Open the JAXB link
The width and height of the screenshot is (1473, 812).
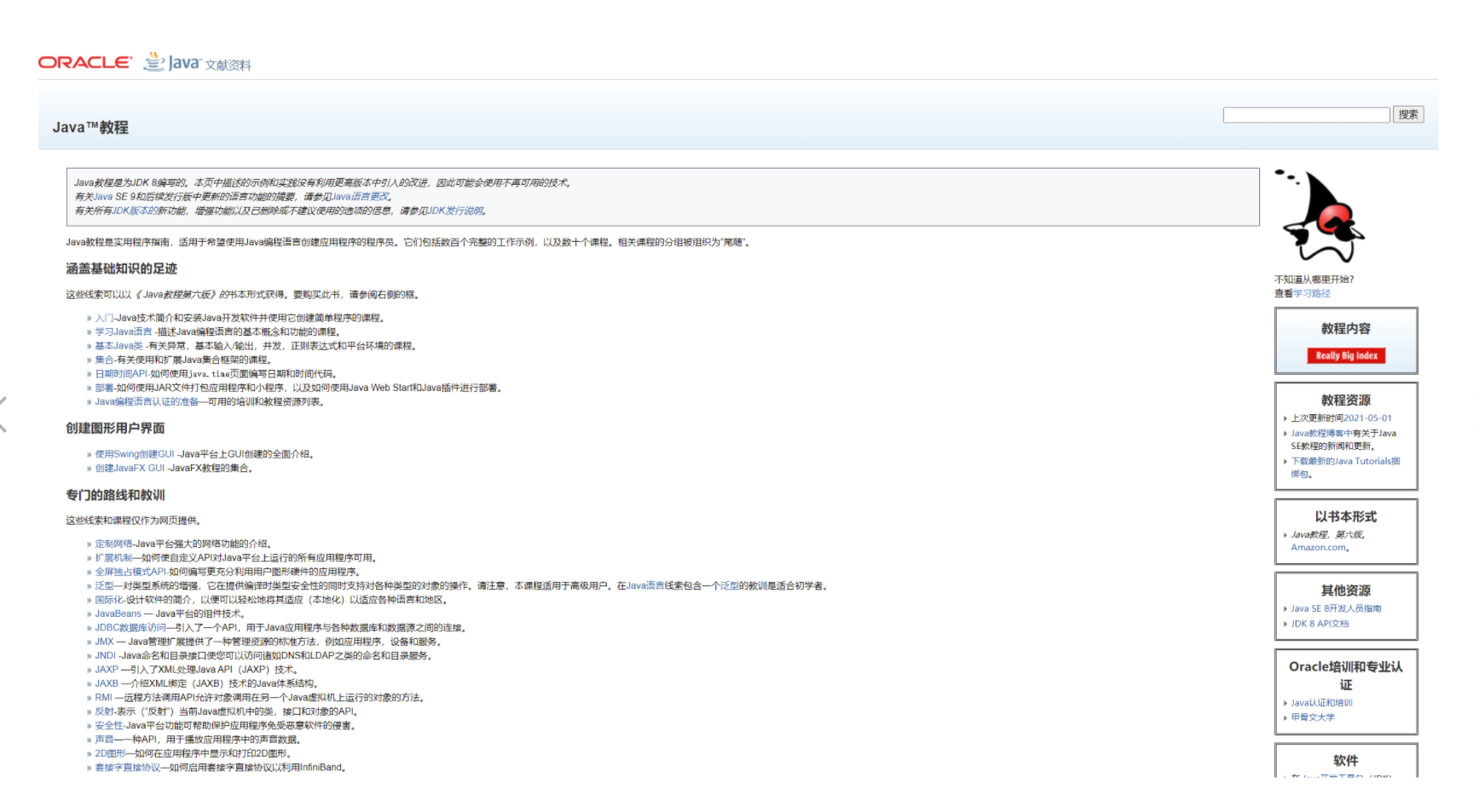pos(107,683)
